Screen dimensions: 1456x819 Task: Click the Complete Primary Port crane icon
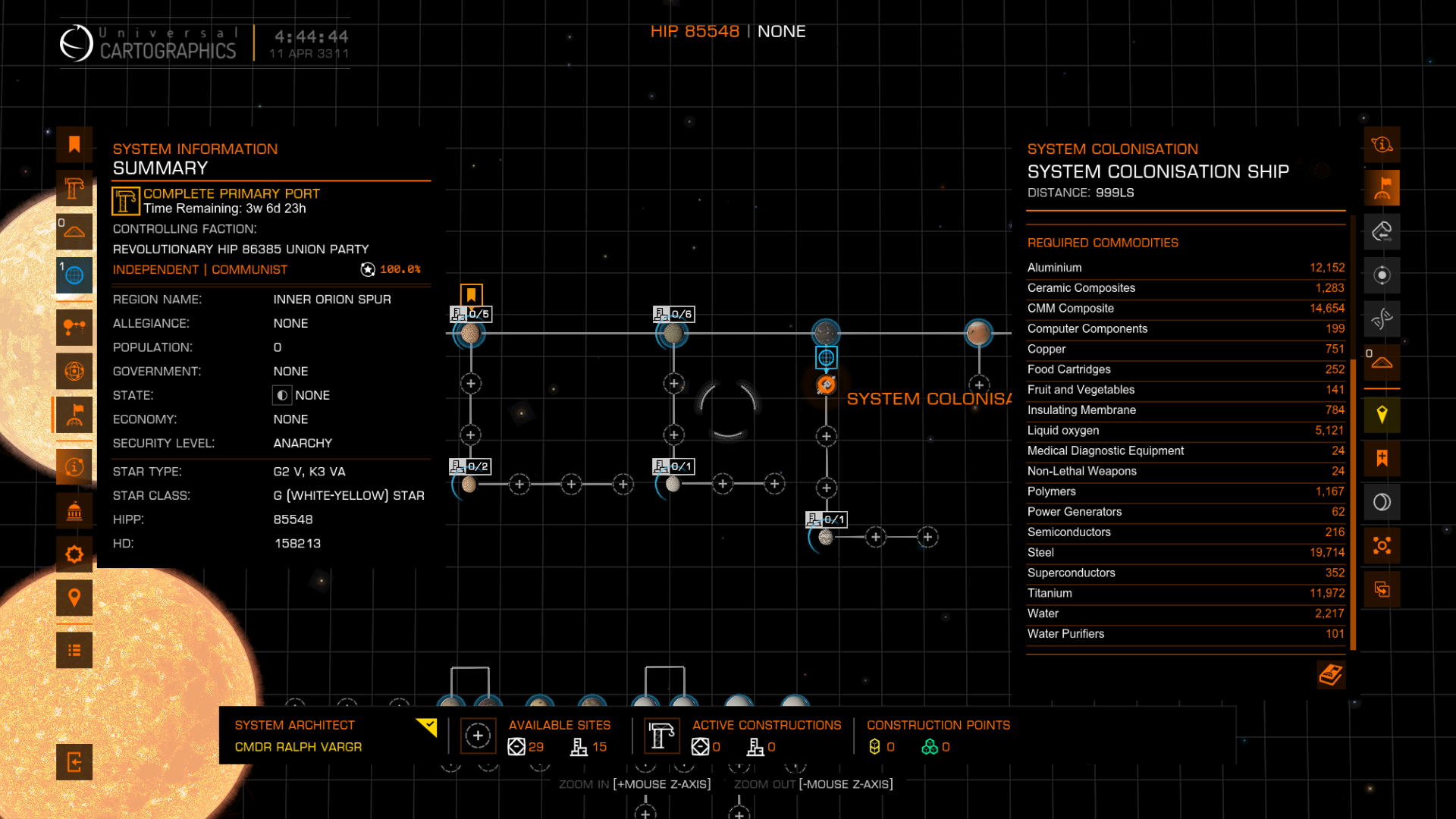pos(126,201)
